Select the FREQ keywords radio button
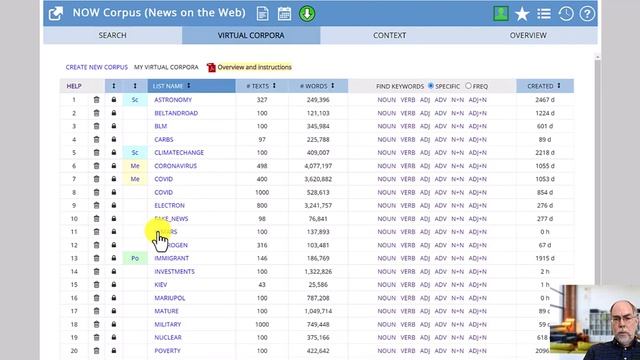The image size is (640, 360). 468,86
